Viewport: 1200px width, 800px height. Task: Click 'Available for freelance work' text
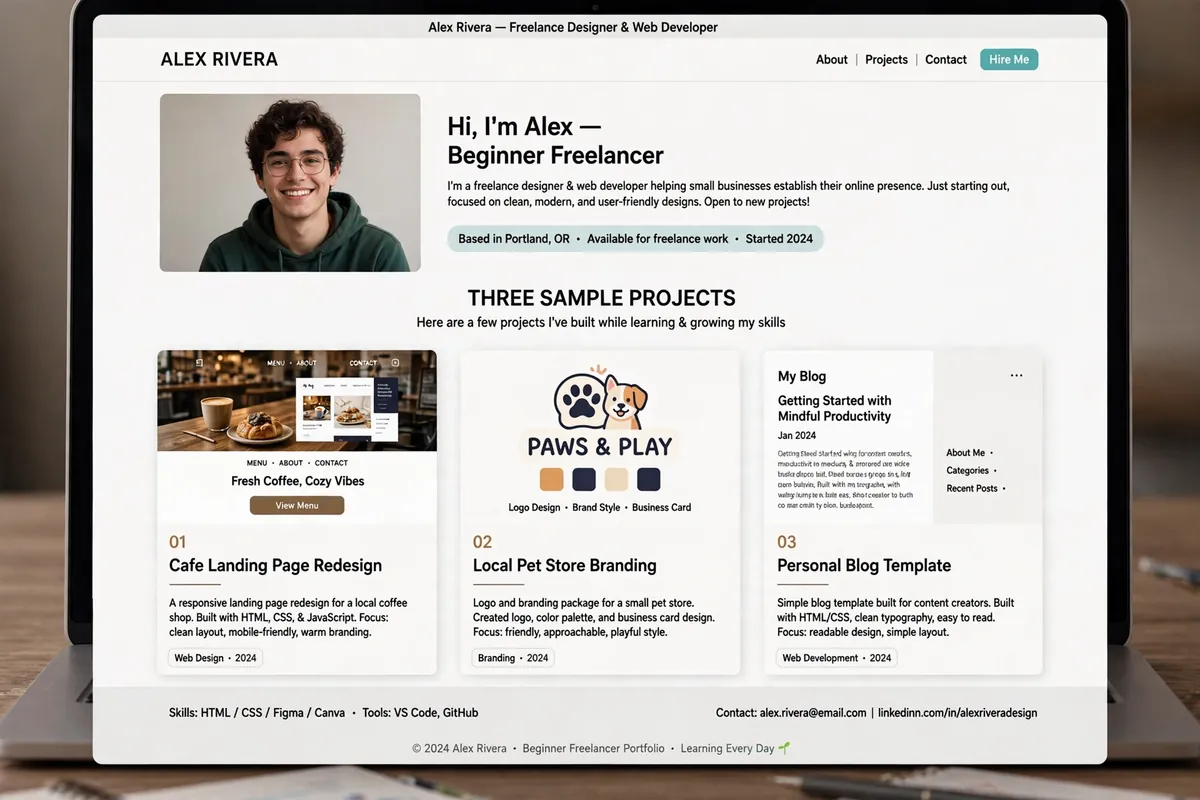[657, 239]
